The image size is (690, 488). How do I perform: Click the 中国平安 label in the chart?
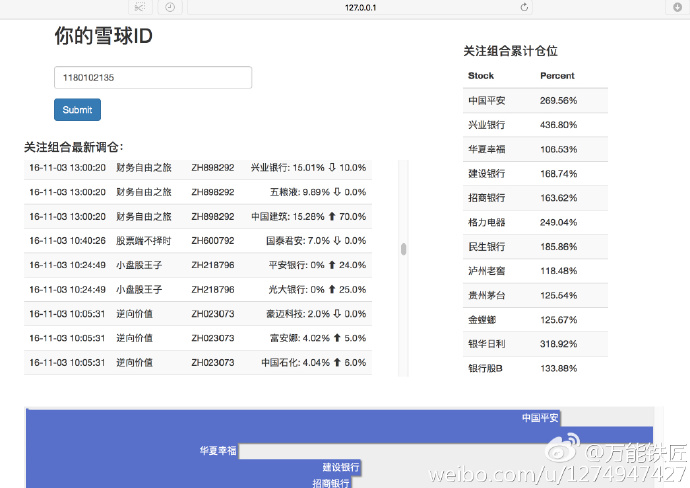tap(540, 418)
